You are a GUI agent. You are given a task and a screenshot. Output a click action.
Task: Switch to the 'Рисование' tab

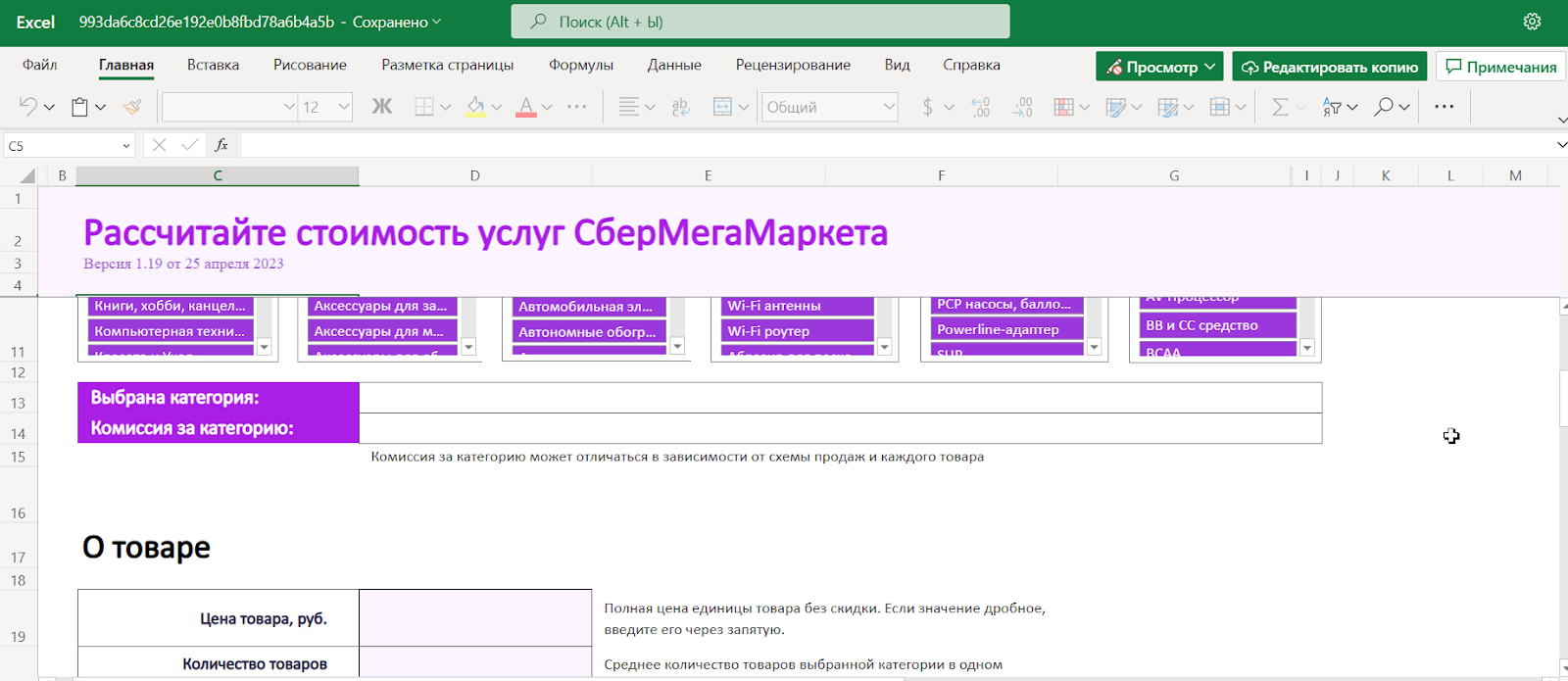tap(310, 65)
